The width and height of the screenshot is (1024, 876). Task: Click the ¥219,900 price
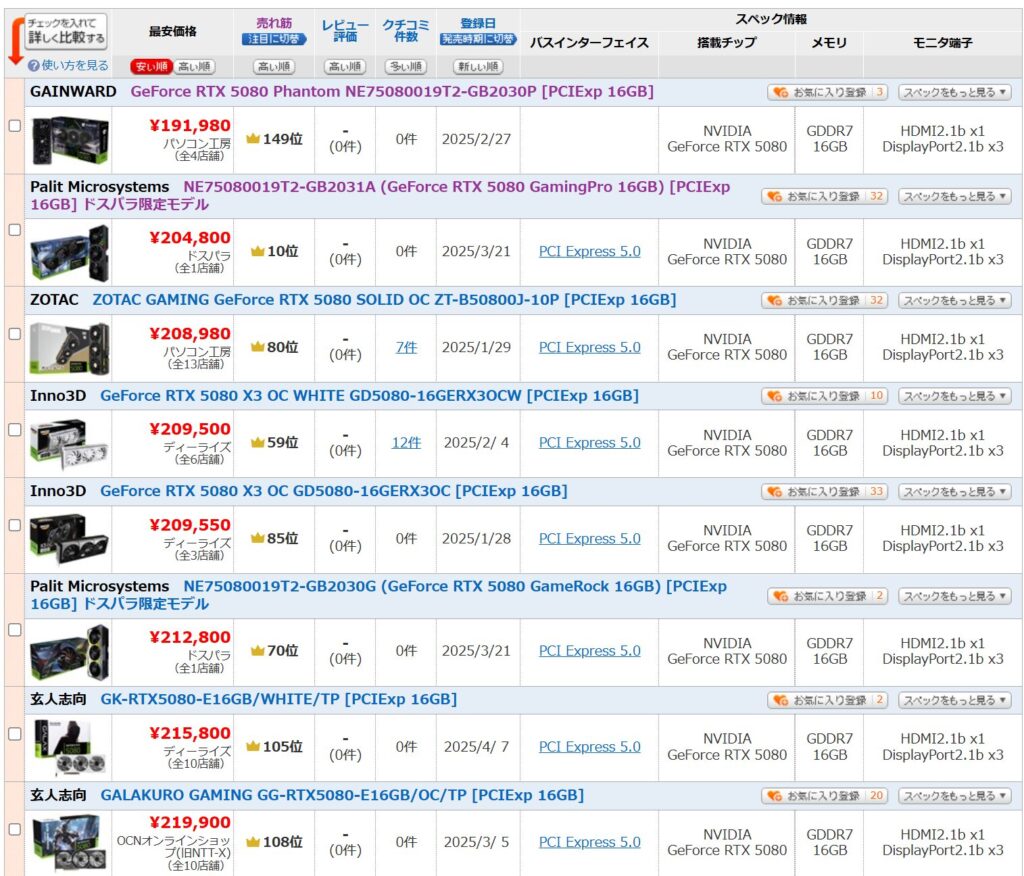point(190,822)
